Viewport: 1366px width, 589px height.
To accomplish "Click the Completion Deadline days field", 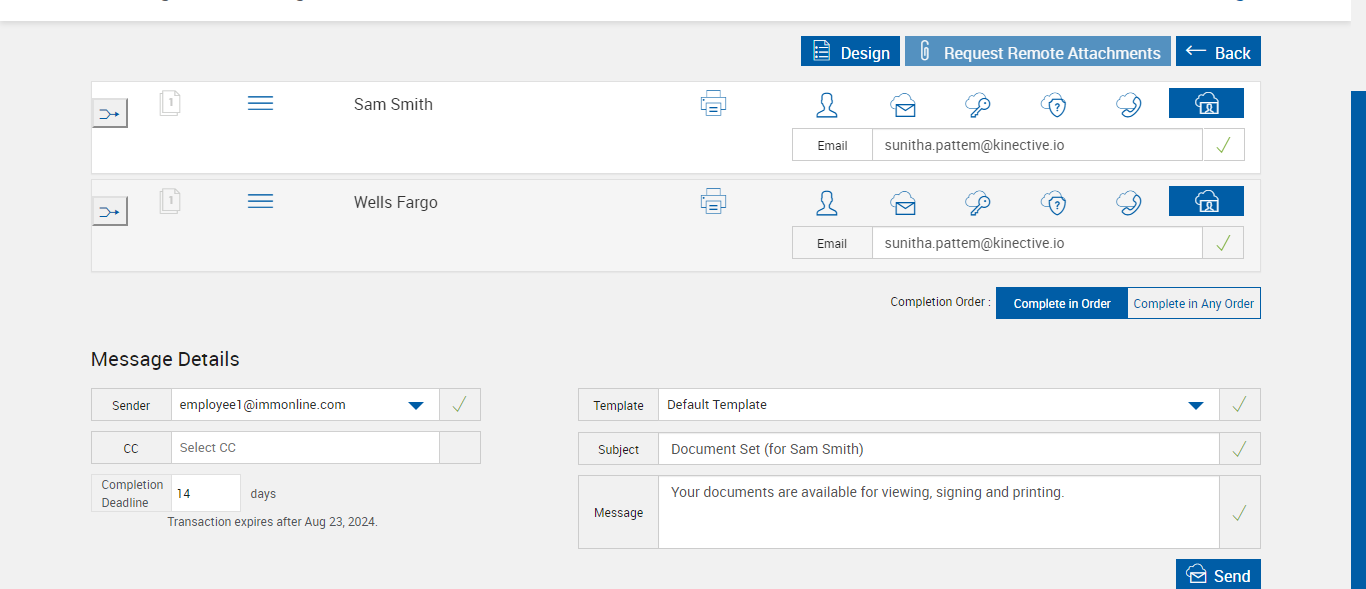I will 206,493.
